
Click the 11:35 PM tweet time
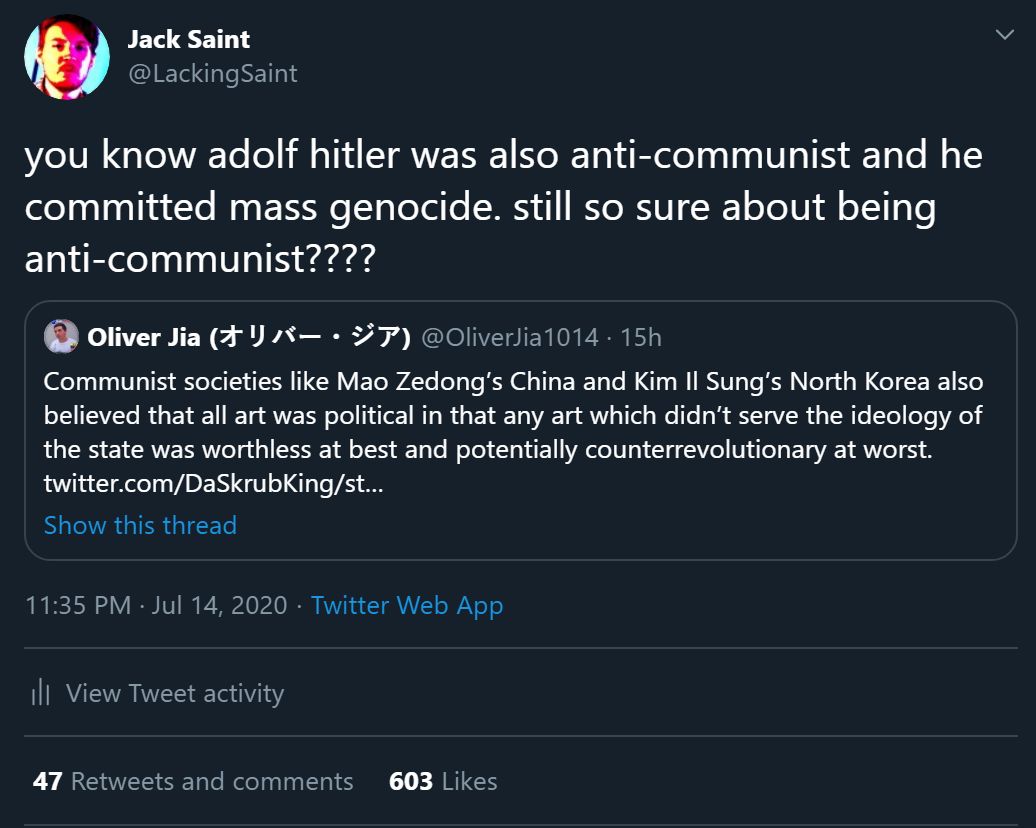point(78,606)
